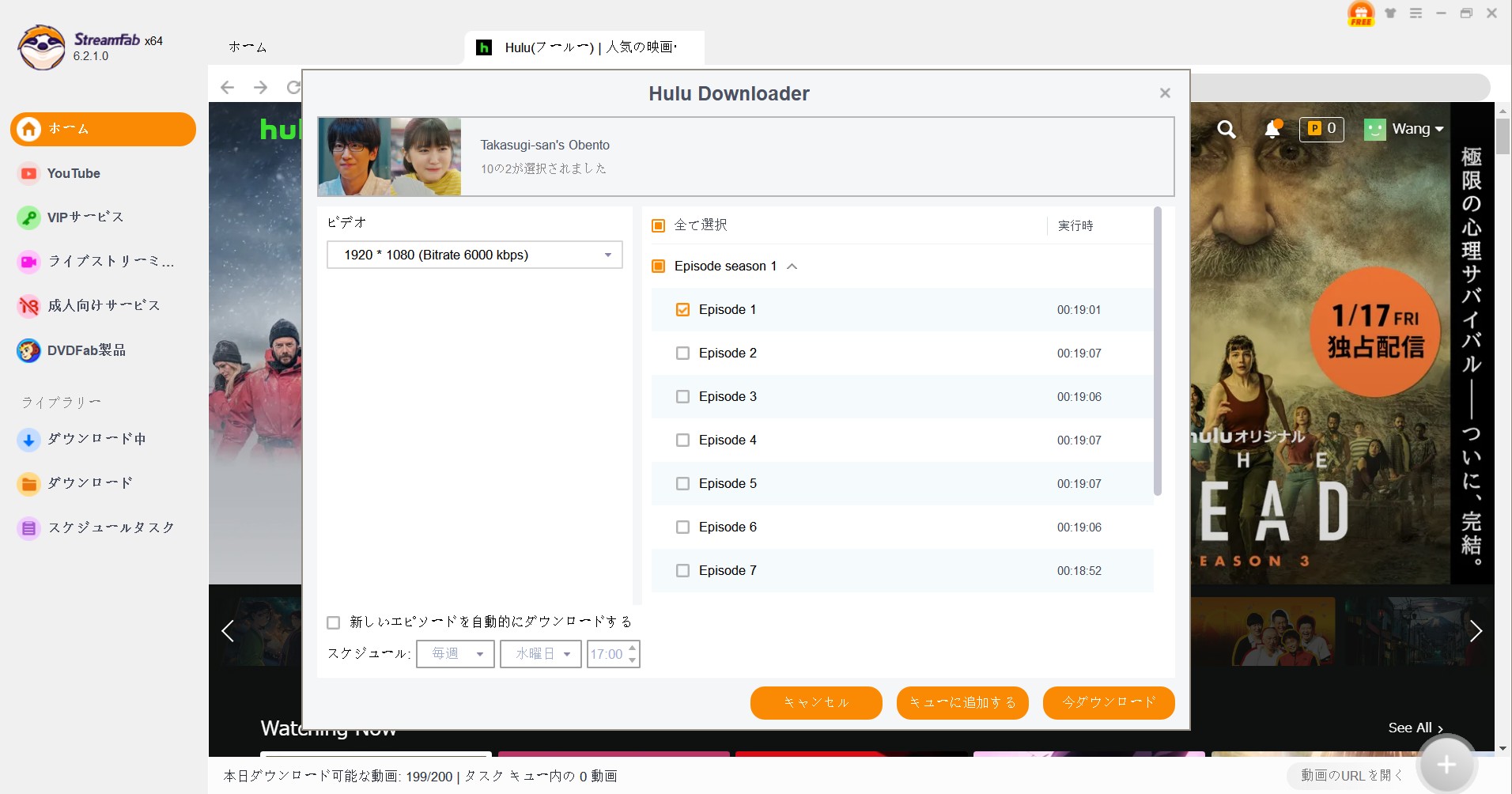Click the Takasugi-san's Obento title text
The height and width of the screenshot is (794, 1512).
[x=545, y=146]
